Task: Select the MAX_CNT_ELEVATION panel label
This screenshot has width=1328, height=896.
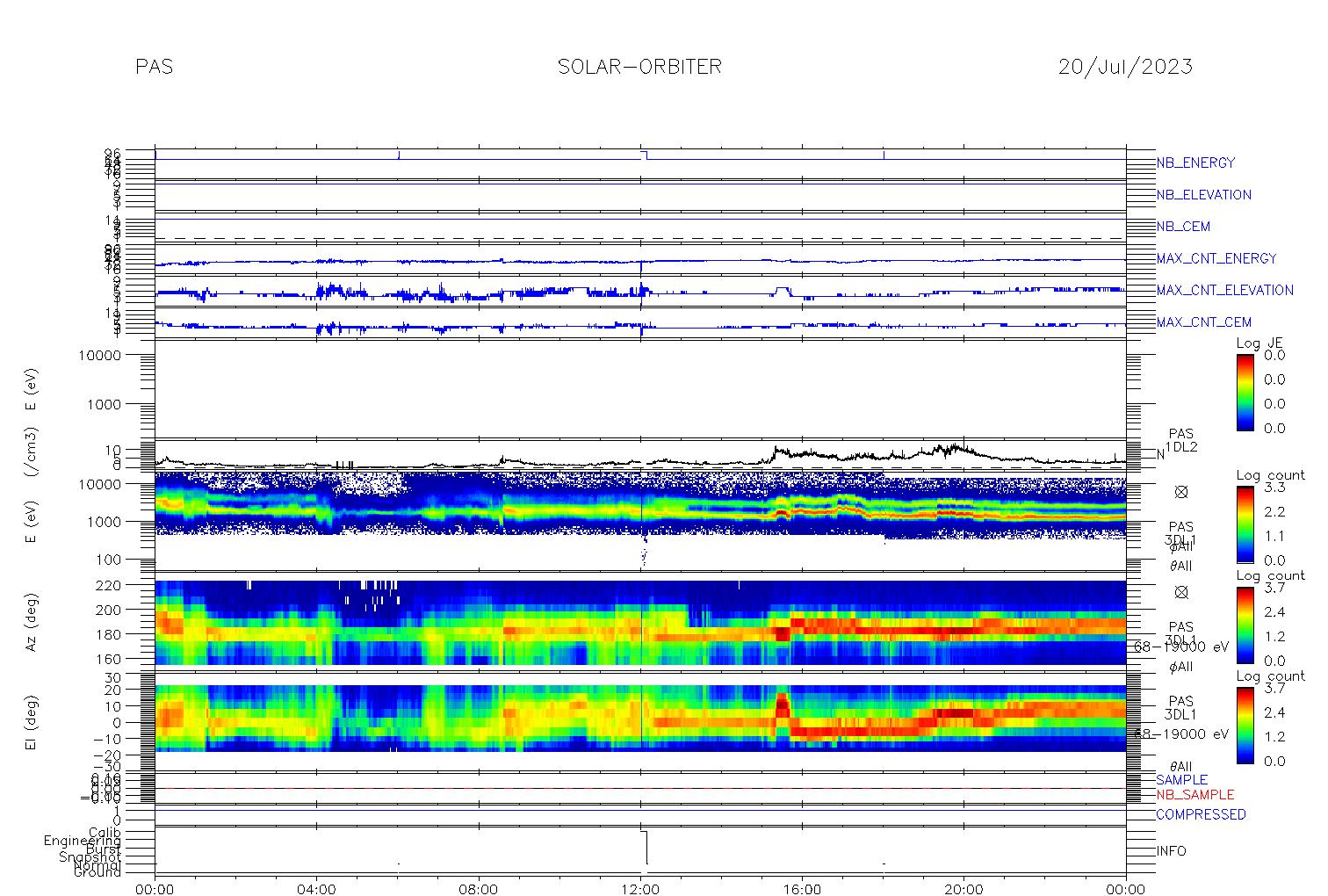Action: [x=1224, y=290]
